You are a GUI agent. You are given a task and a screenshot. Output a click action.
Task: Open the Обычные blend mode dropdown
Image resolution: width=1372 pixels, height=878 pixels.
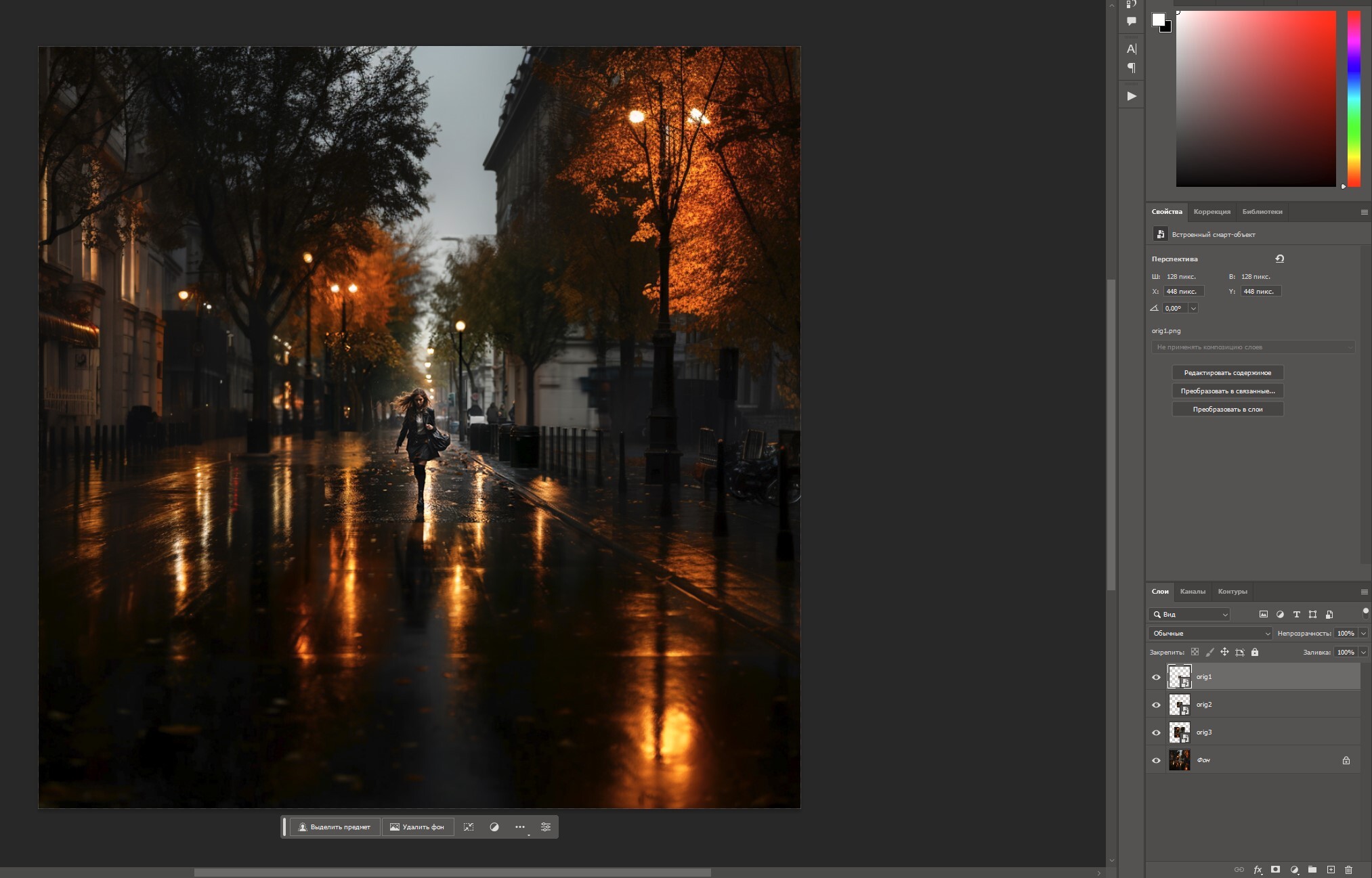click(x=1210, y=634)
